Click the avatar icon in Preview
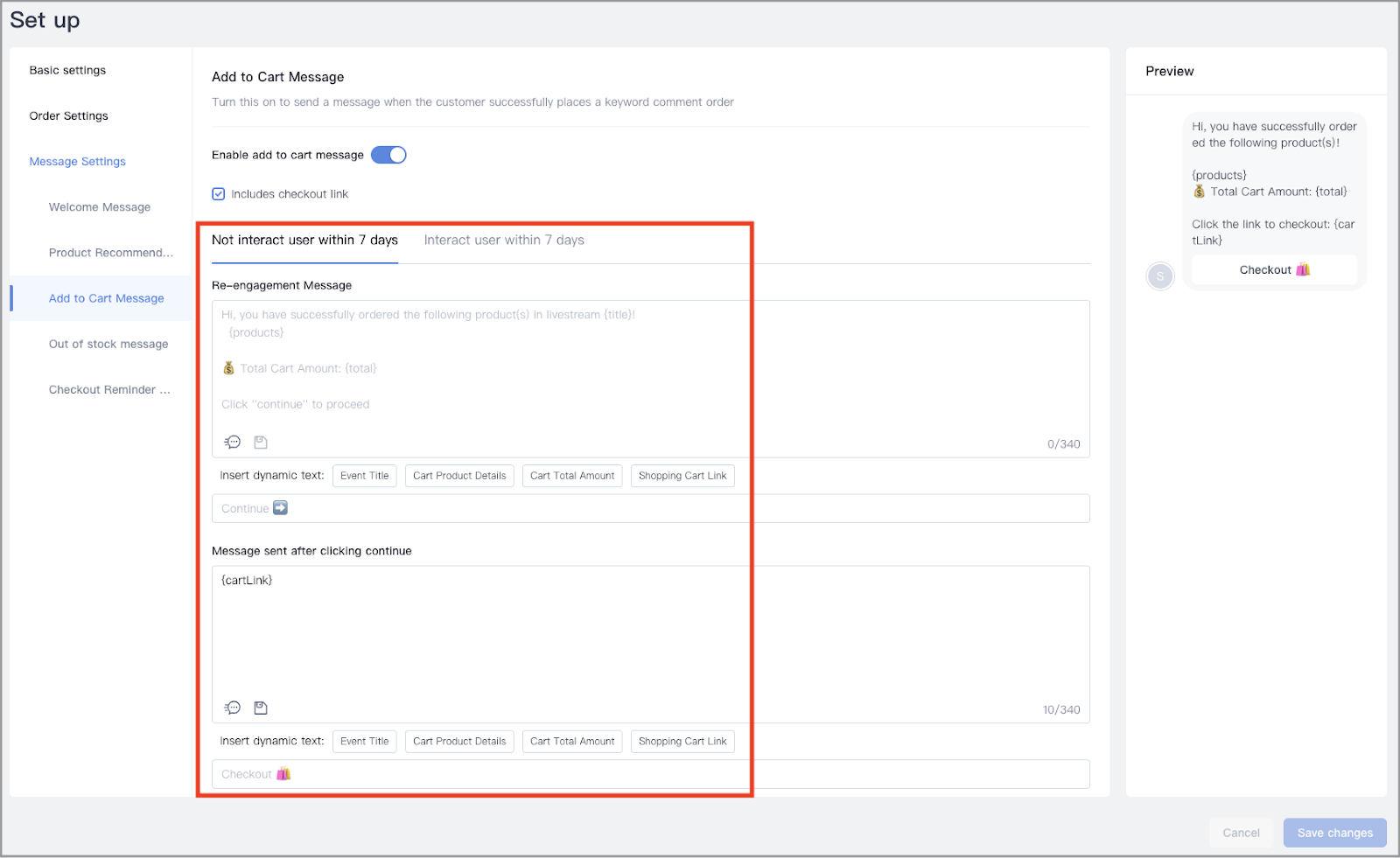 click(1160, 276)
